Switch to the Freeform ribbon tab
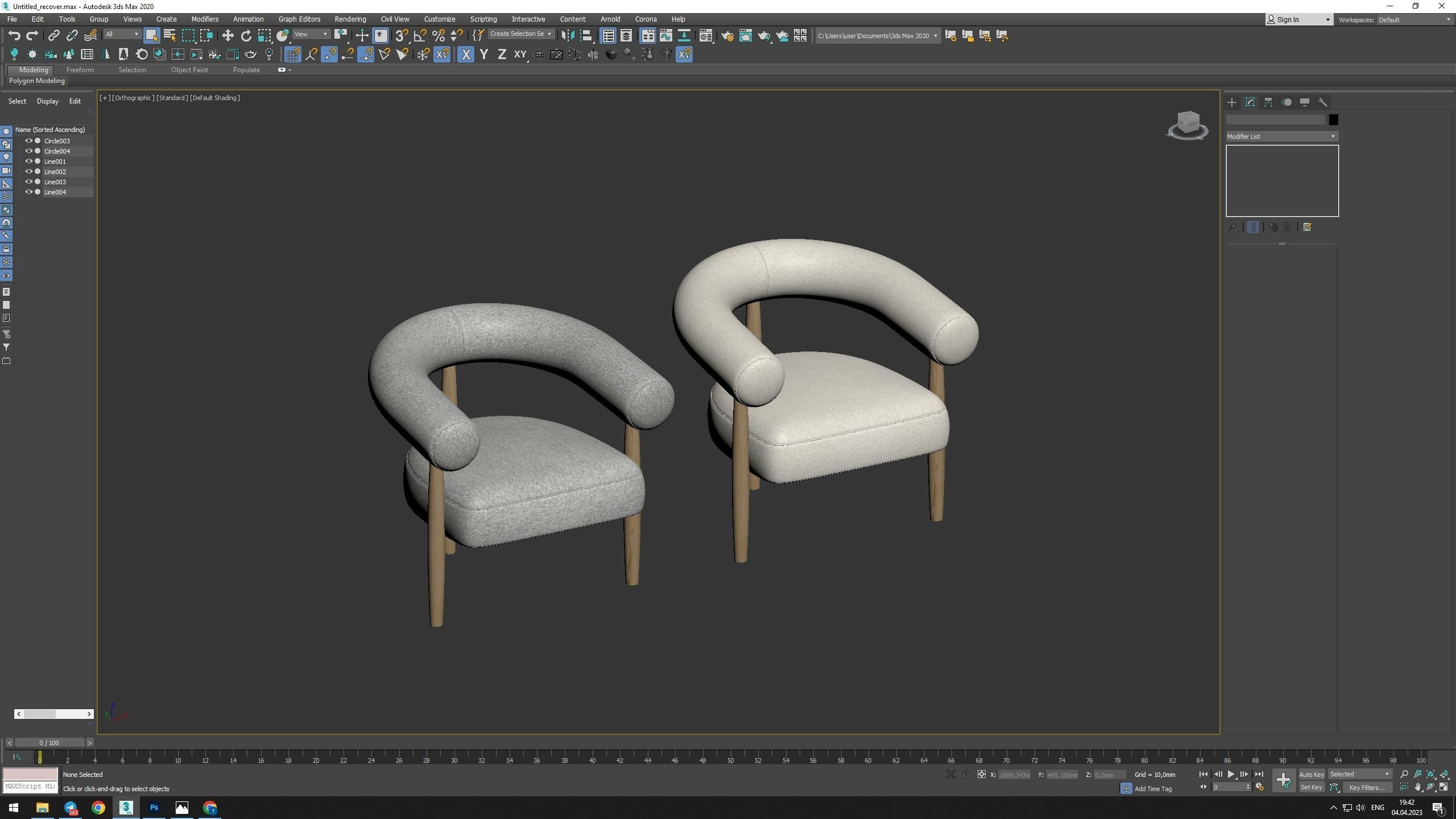The height and width of the screenshot is (819, 1456). pos(80,69)
